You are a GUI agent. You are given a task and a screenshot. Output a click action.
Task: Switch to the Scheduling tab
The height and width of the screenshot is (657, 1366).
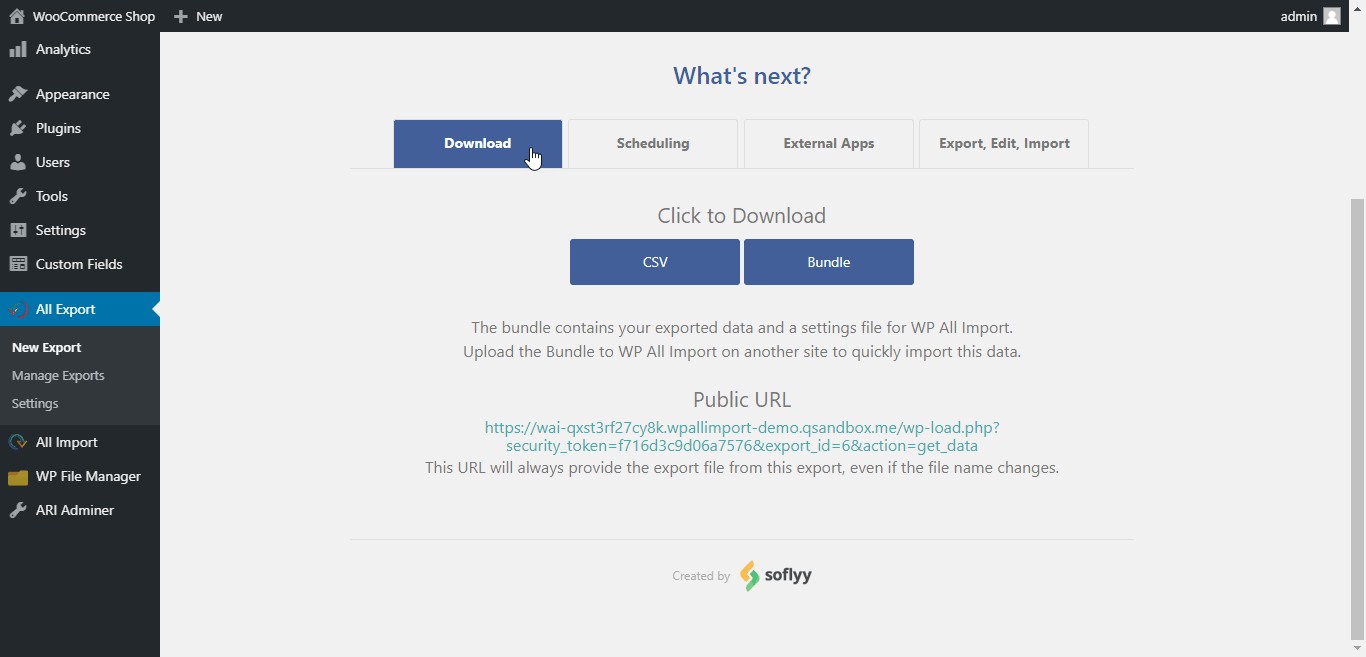[653, 144]
